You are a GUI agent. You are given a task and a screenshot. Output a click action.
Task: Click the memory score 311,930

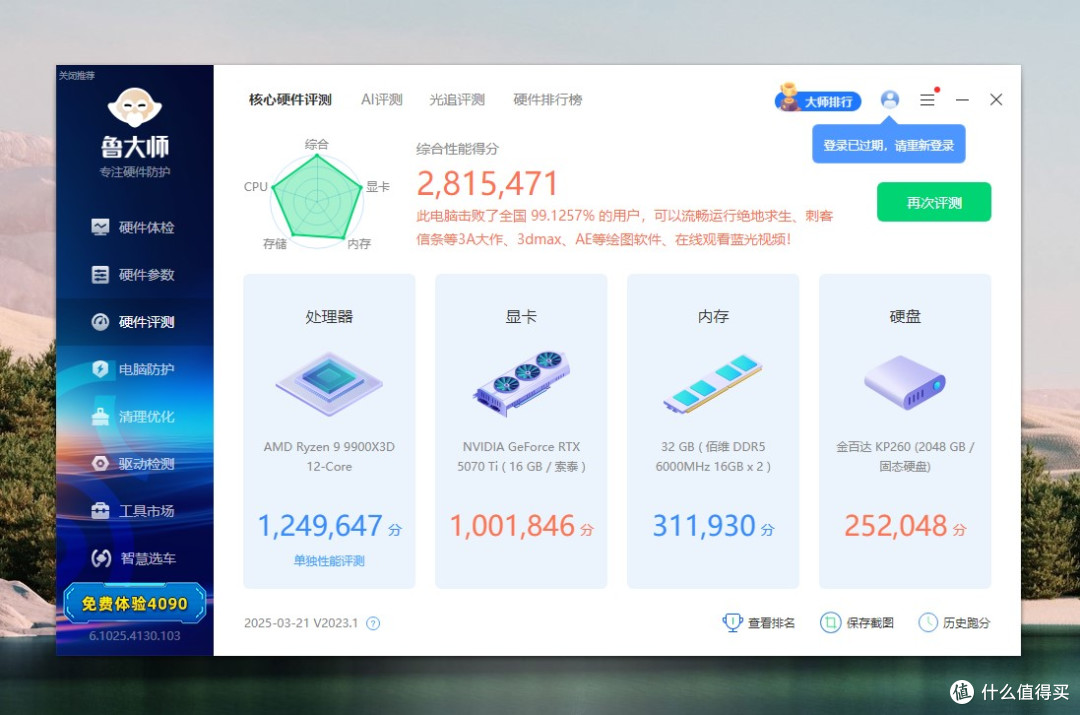click(704, 526)
